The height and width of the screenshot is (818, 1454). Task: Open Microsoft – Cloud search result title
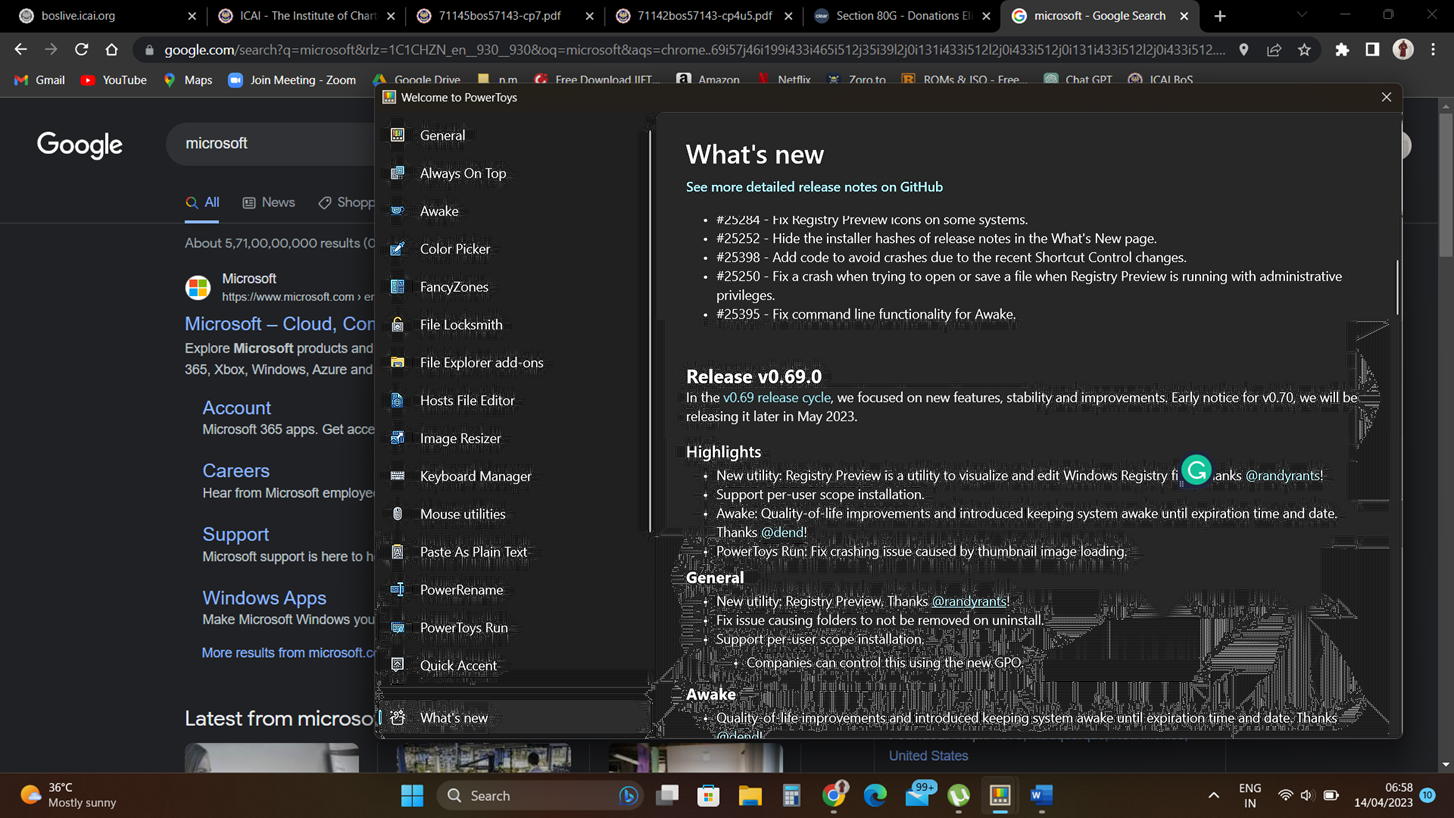point(280,324)
